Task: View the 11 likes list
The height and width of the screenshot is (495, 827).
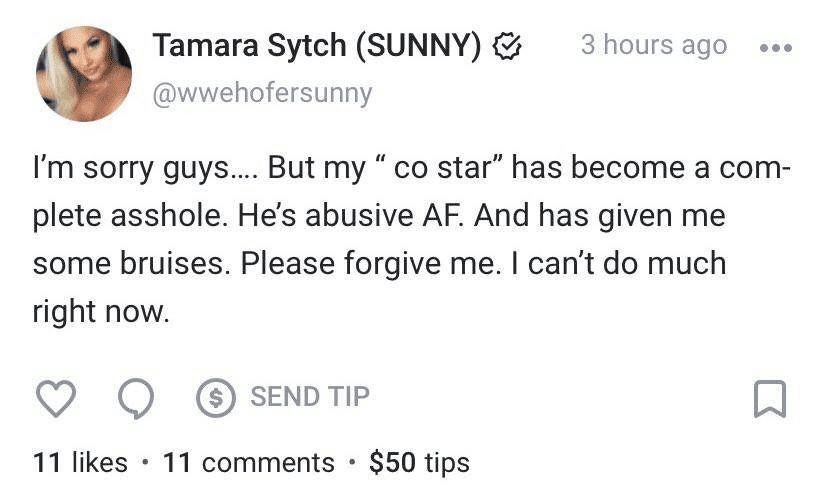Action: click(80, 462)
